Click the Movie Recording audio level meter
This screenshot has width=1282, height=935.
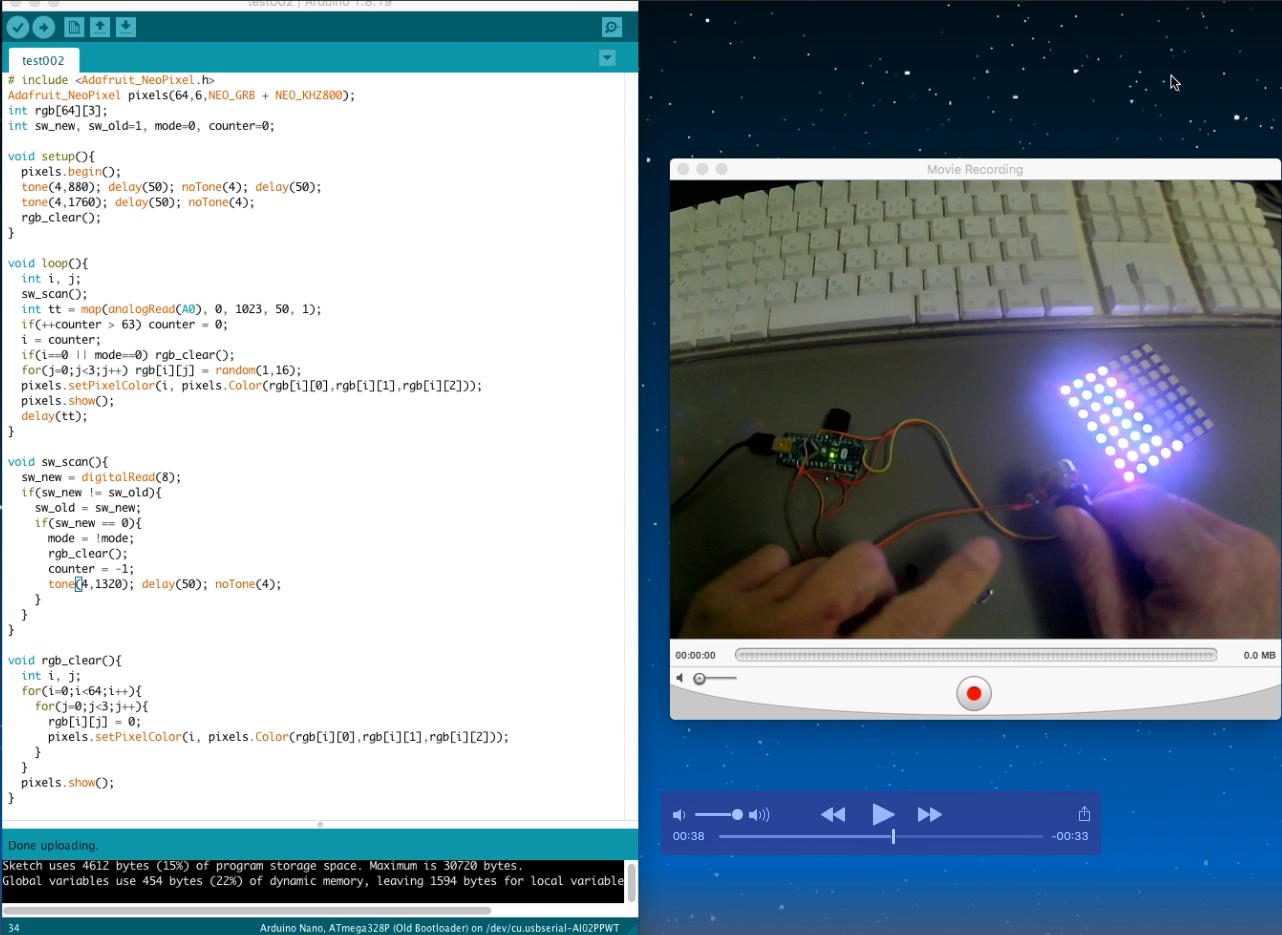976,655
